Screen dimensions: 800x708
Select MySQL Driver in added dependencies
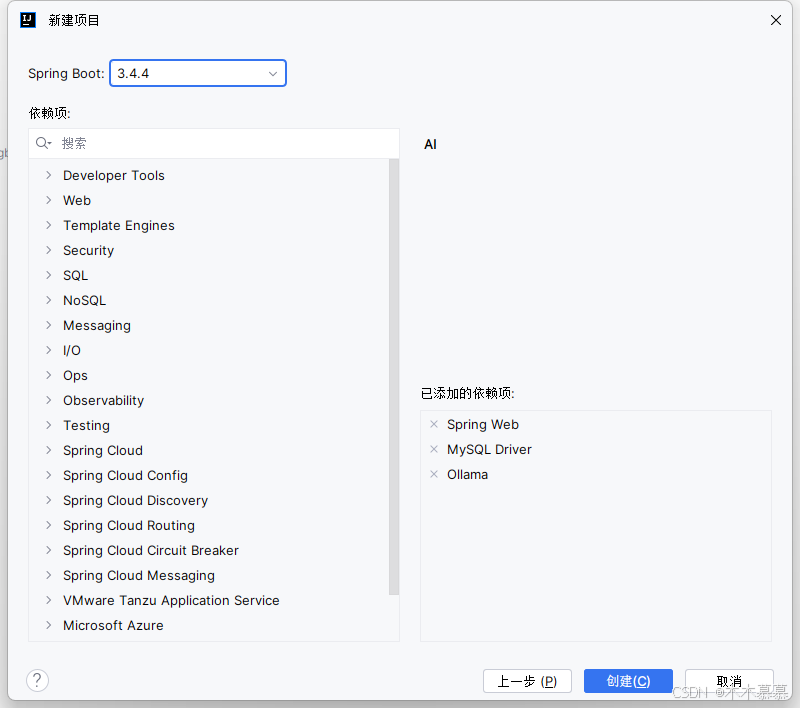pos(489,449)
